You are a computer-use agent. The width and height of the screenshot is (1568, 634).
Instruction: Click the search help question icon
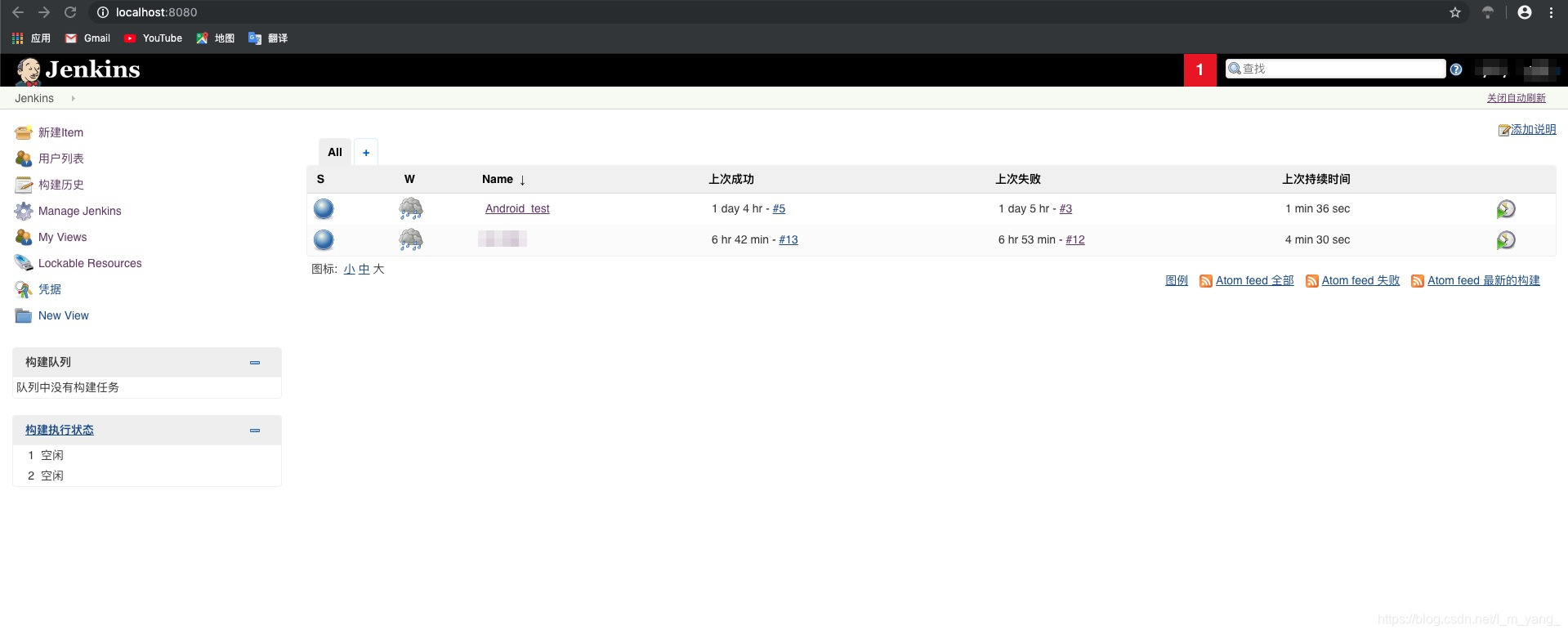(1456, 69)
